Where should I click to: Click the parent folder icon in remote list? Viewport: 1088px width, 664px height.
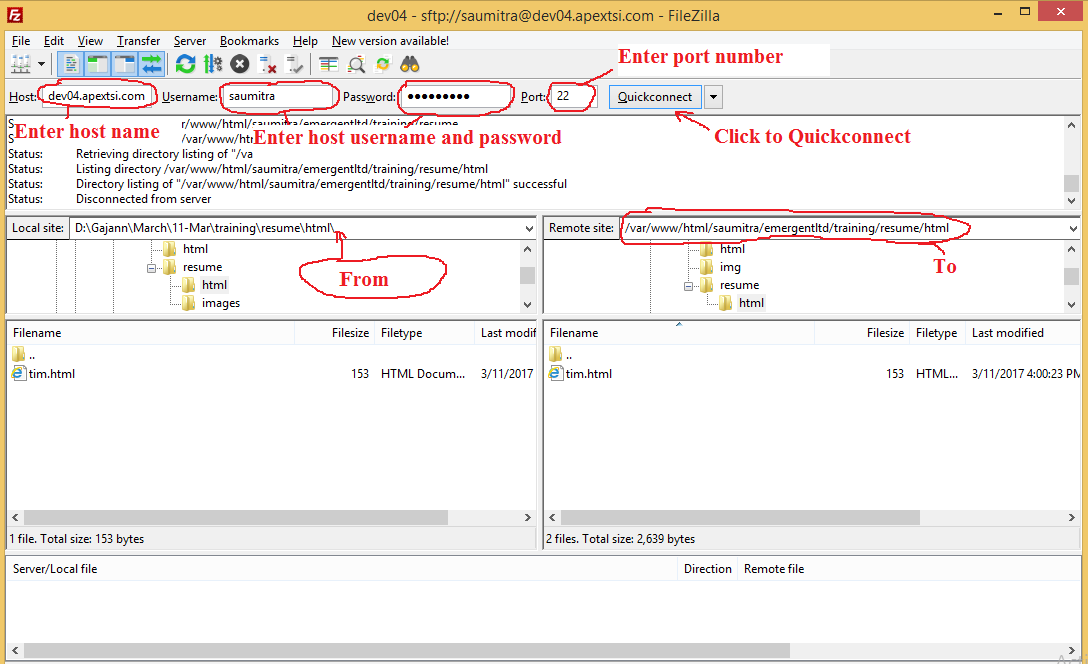coord(555,355)
